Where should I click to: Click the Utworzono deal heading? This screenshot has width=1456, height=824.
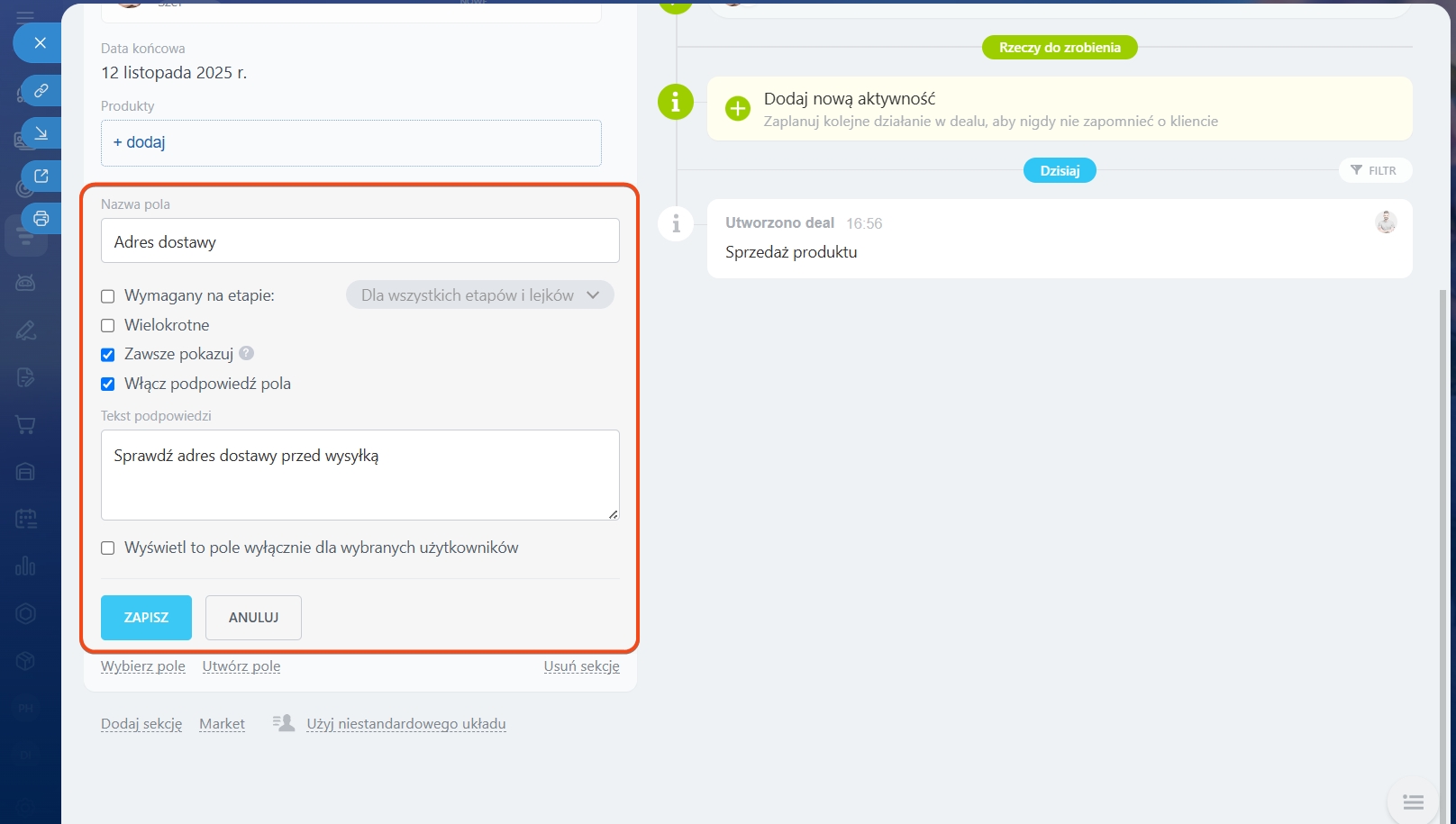tap(780, 223)
